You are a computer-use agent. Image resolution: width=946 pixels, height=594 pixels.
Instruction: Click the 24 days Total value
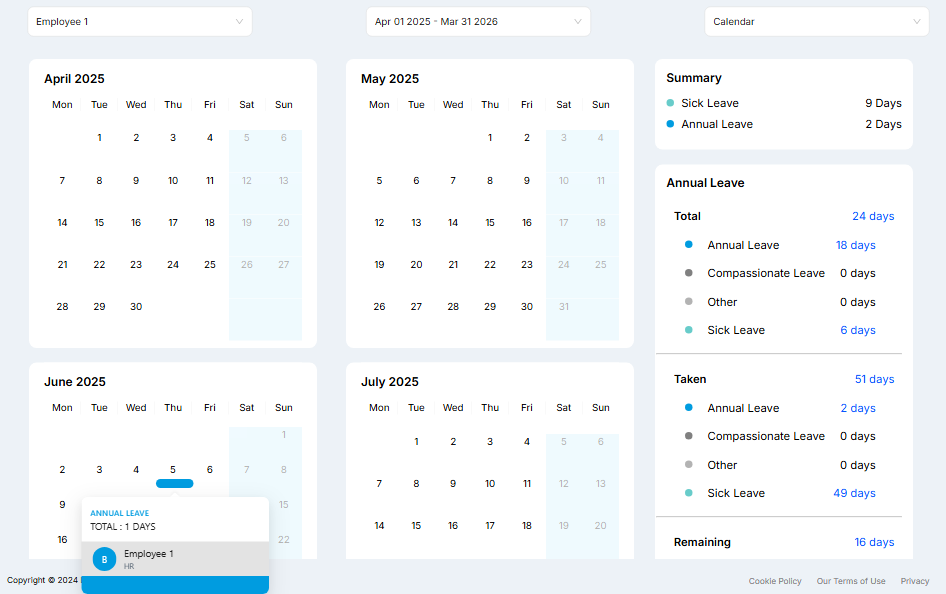(x=873, y=216)
